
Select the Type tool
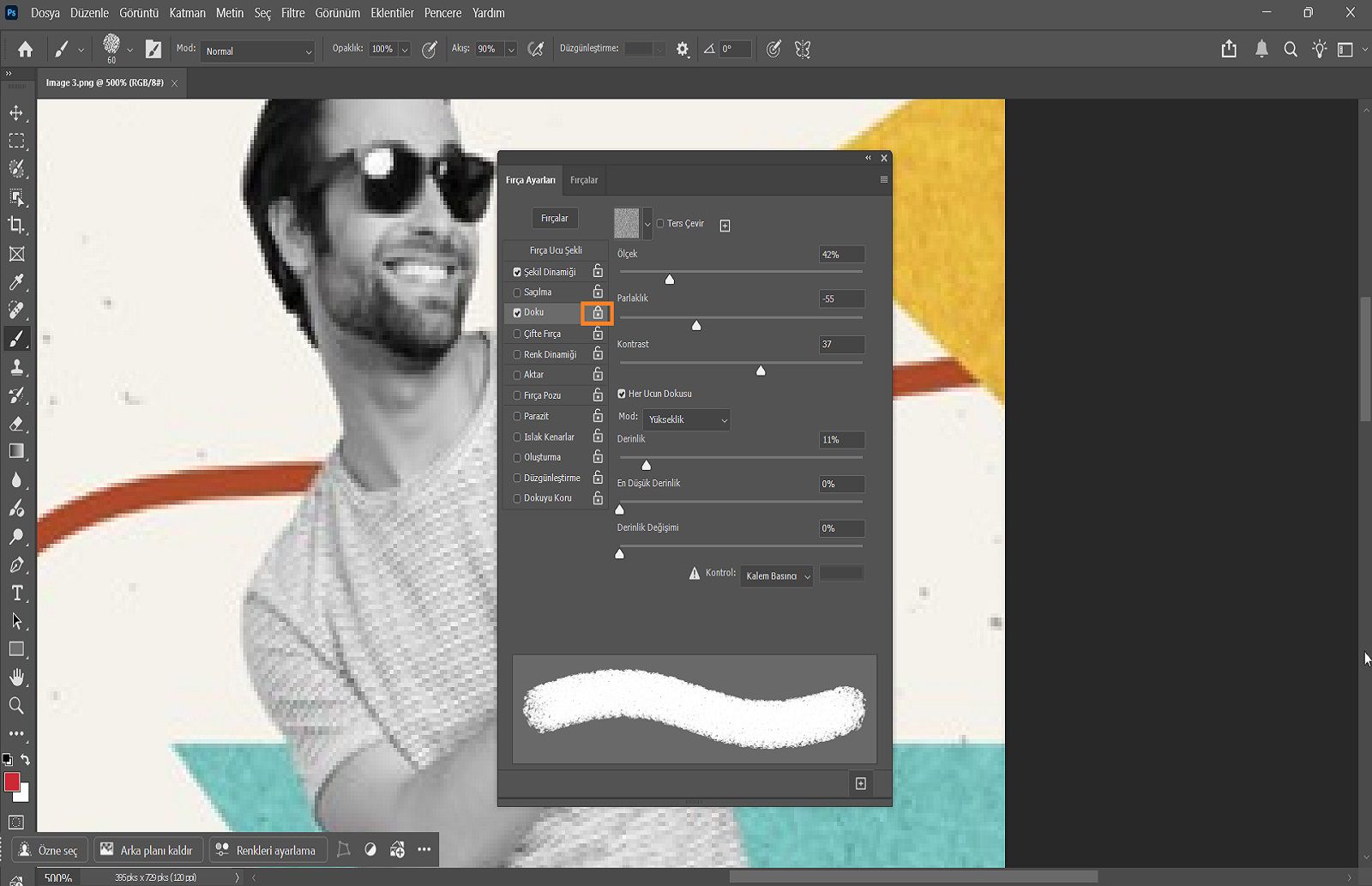[x=17, y=593]
